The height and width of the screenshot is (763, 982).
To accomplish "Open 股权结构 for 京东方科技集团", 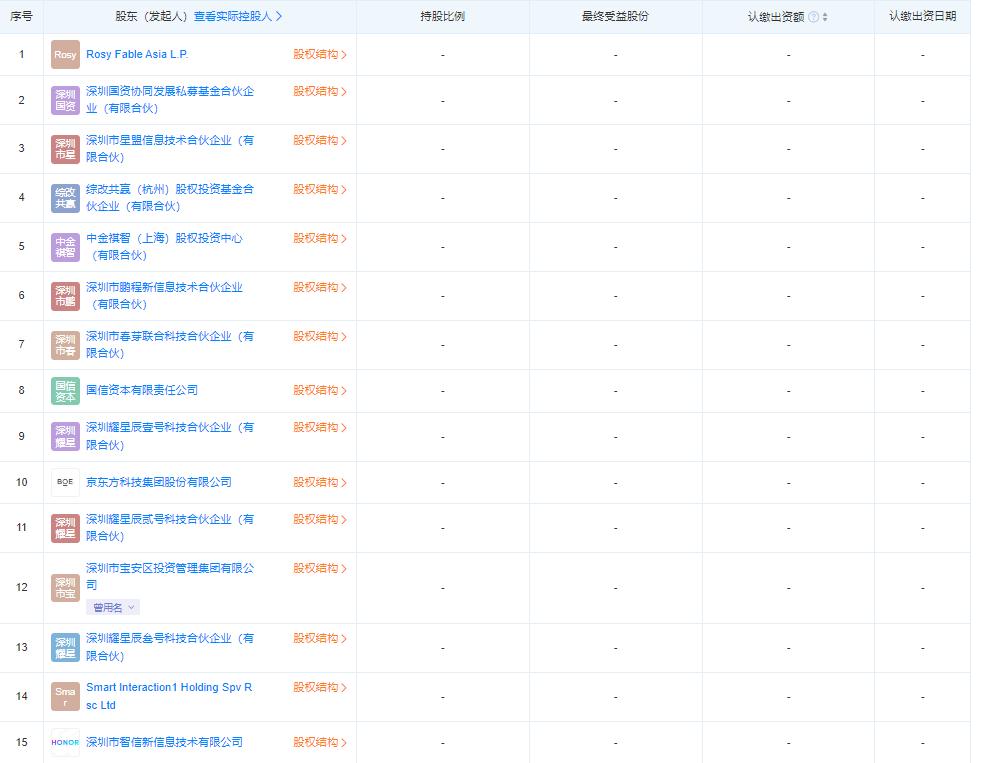I will [x=319, y=483].
